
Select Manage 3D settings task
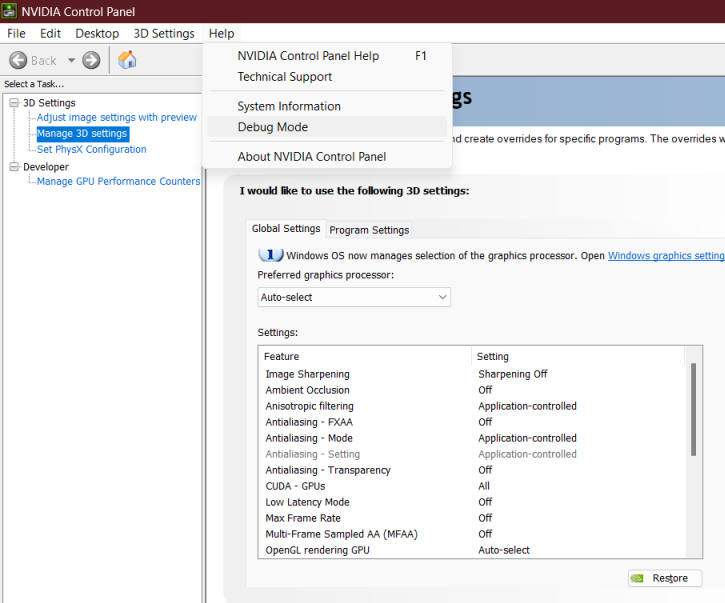(82, 134)
